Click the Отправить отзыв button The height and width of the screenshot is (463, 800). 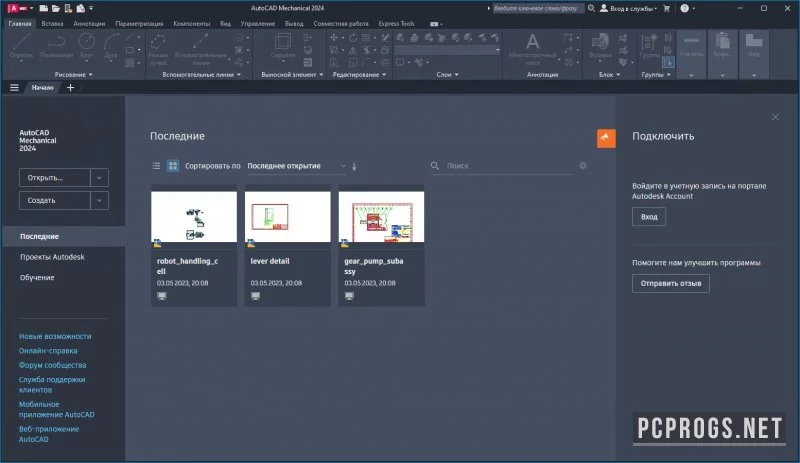pyautogui.click(x=671, y=283)
